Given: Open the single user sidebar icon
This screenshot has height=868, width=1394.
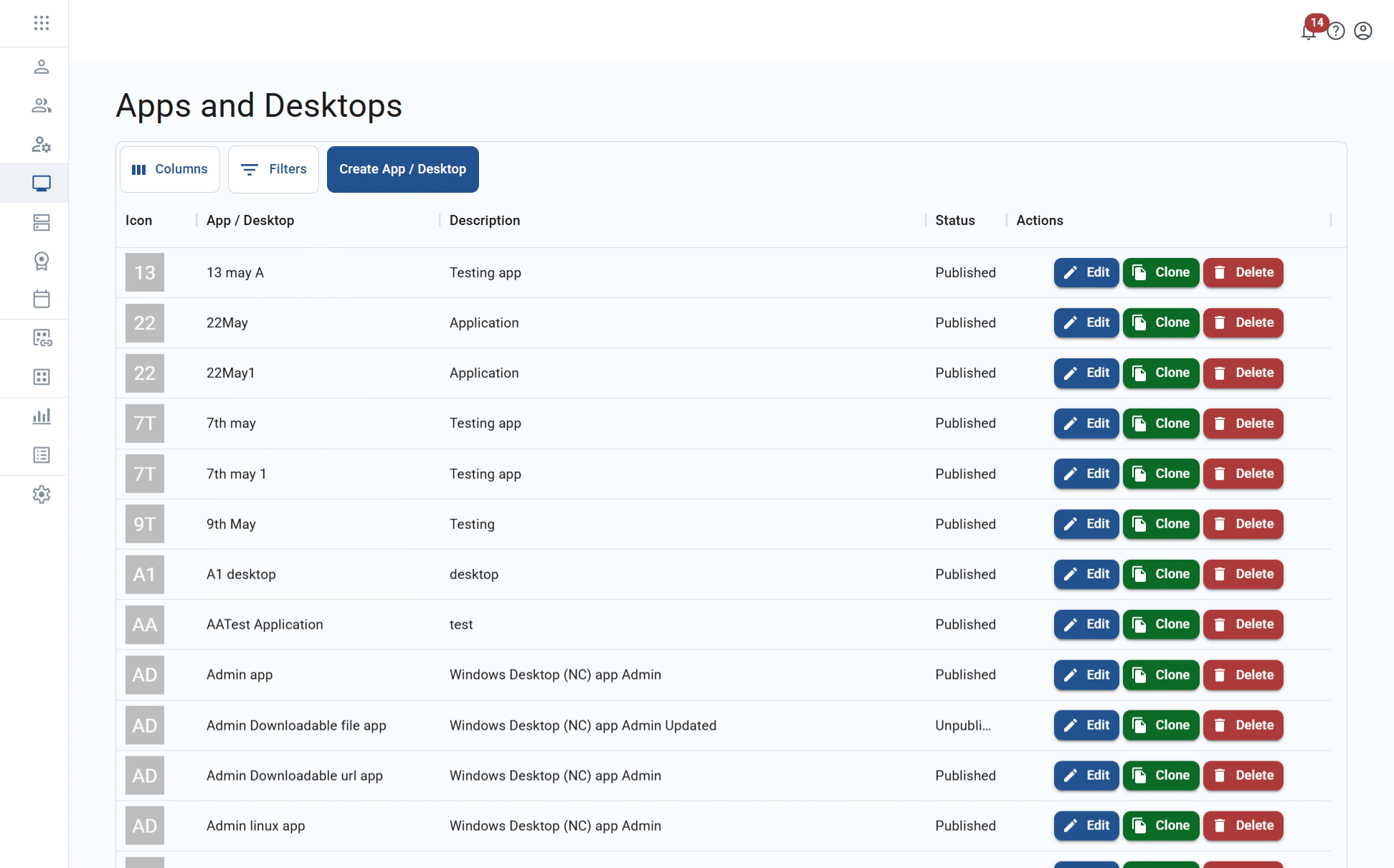Looking at the screenshot, I should [42, 67].
